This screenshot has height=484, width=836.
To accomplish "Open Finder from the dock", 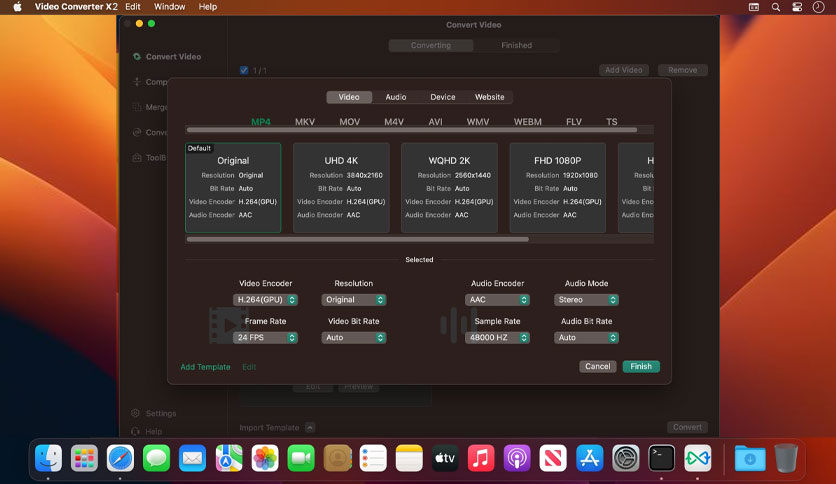I will (49, 458).
